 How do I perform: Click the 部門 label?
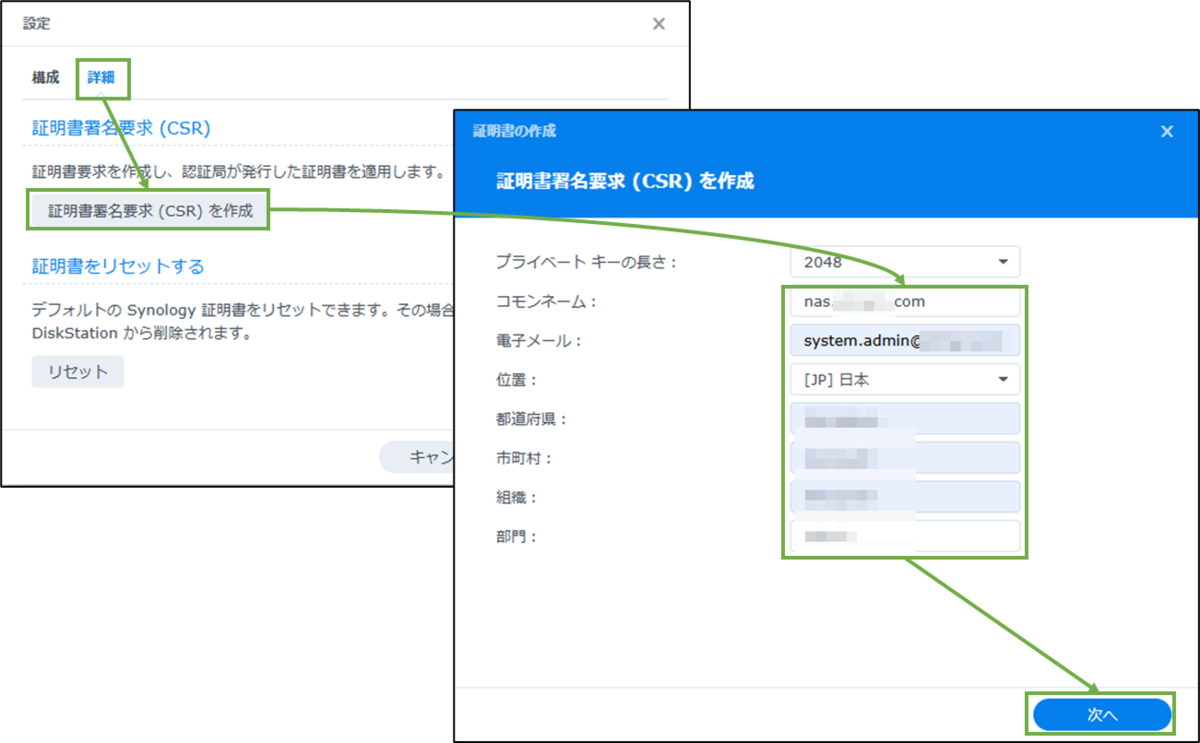(x=517, y=537)
